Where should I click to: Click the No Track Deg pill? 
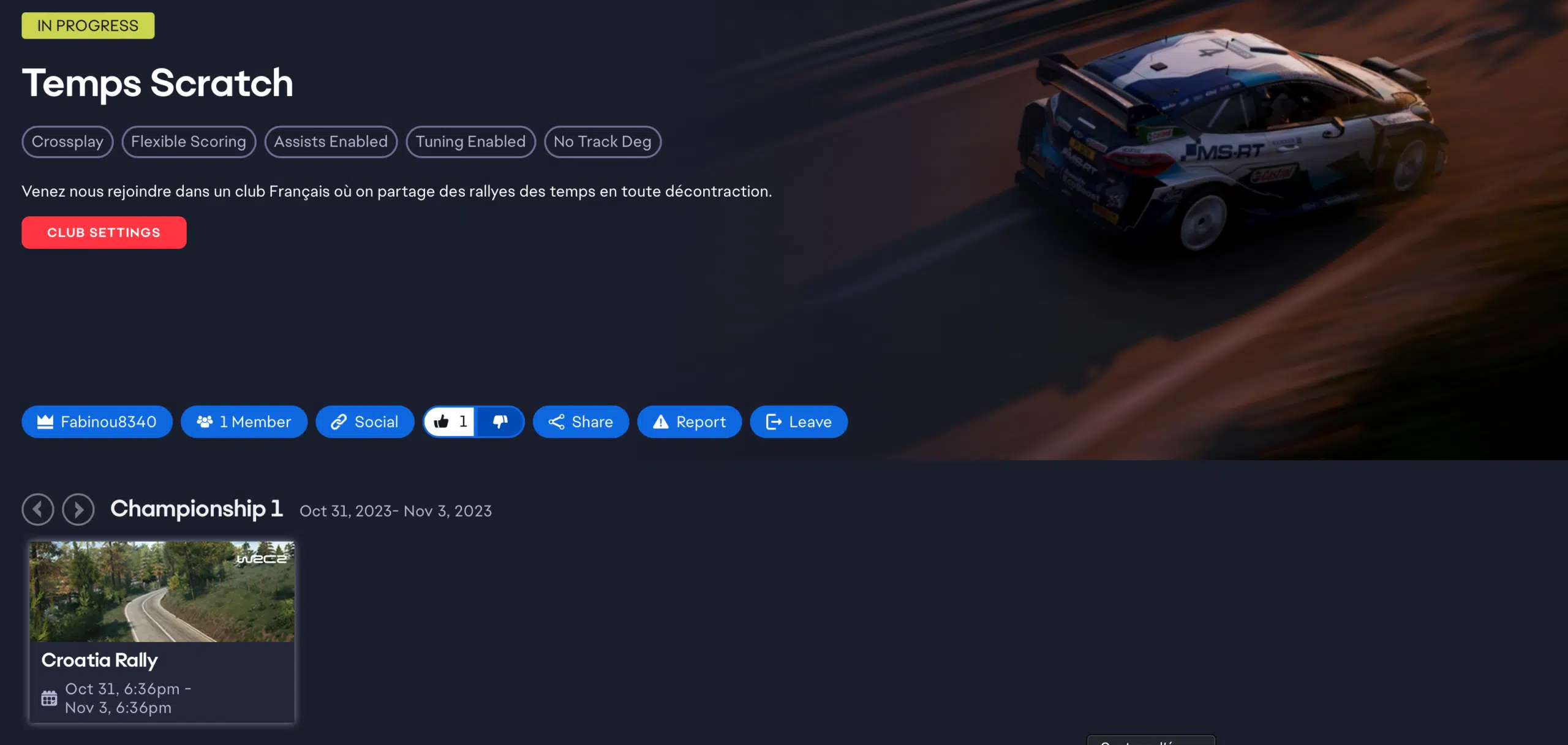tap(602, 142)
